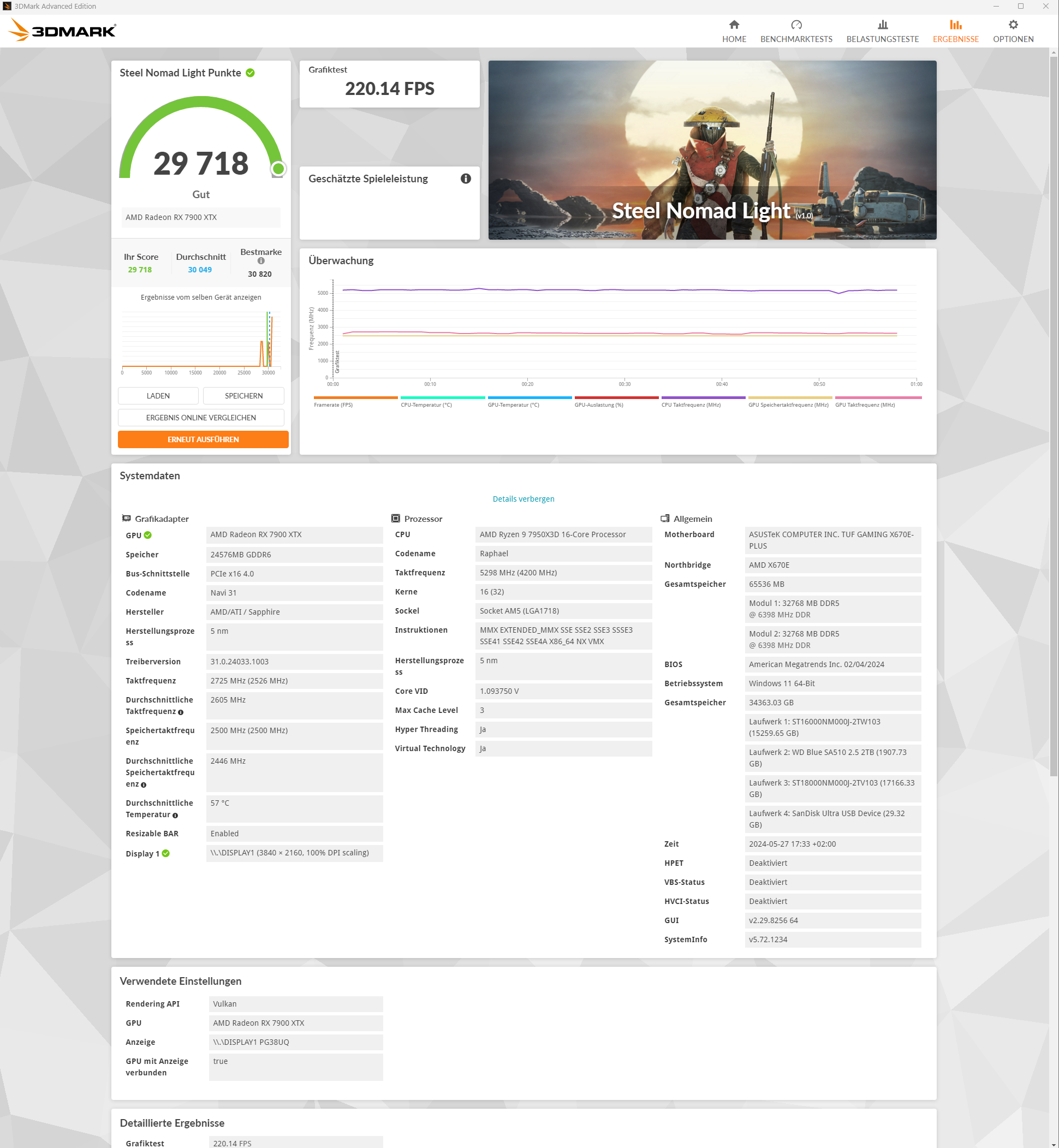Open Belastungsteste bar chart icon
1059x1148 pixels.
pyautogui.click(x=882, y=25)
